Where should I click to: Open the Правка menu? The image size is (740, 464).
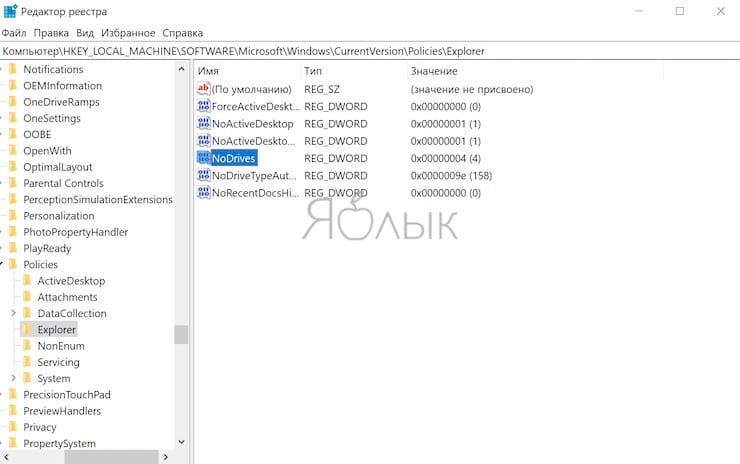(x=51, y=33)
